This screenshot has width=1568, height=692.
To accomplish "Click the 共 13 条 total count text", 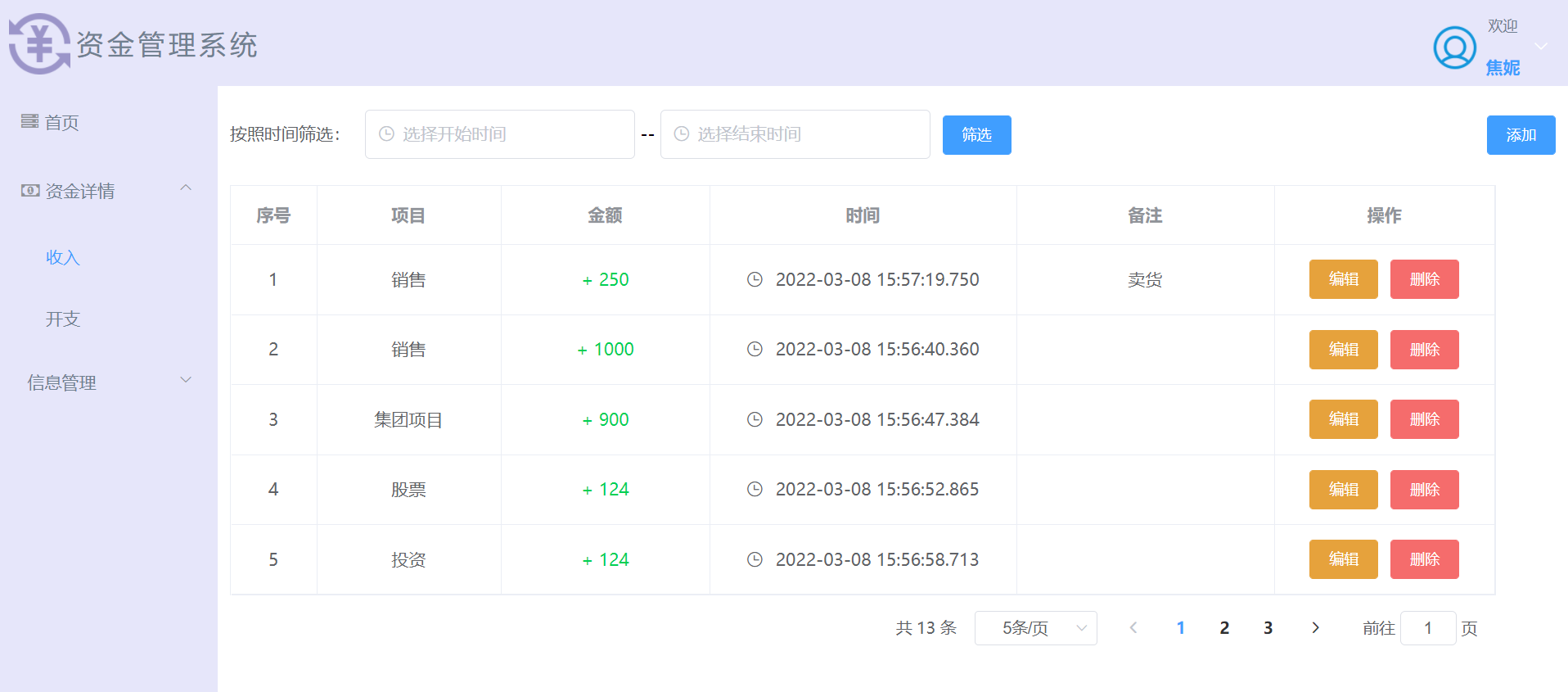I will [x=926, y=628].
